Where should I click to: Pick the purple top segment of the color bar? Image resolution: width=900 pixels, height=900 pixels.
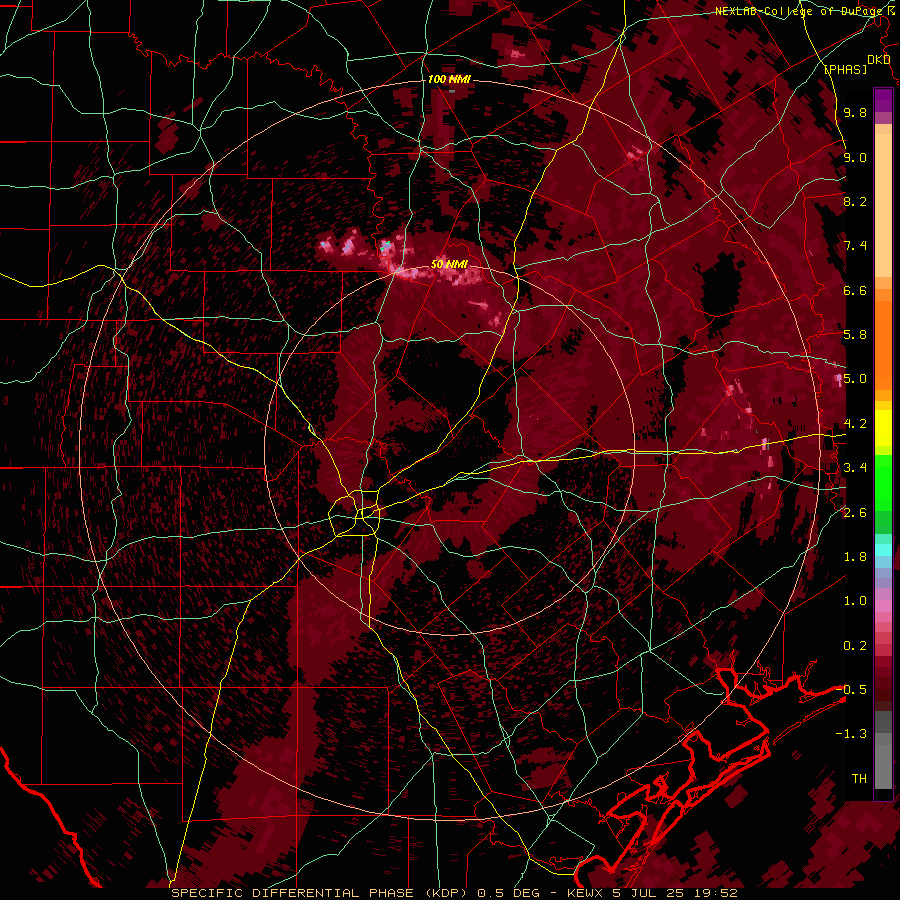[883, 100]
